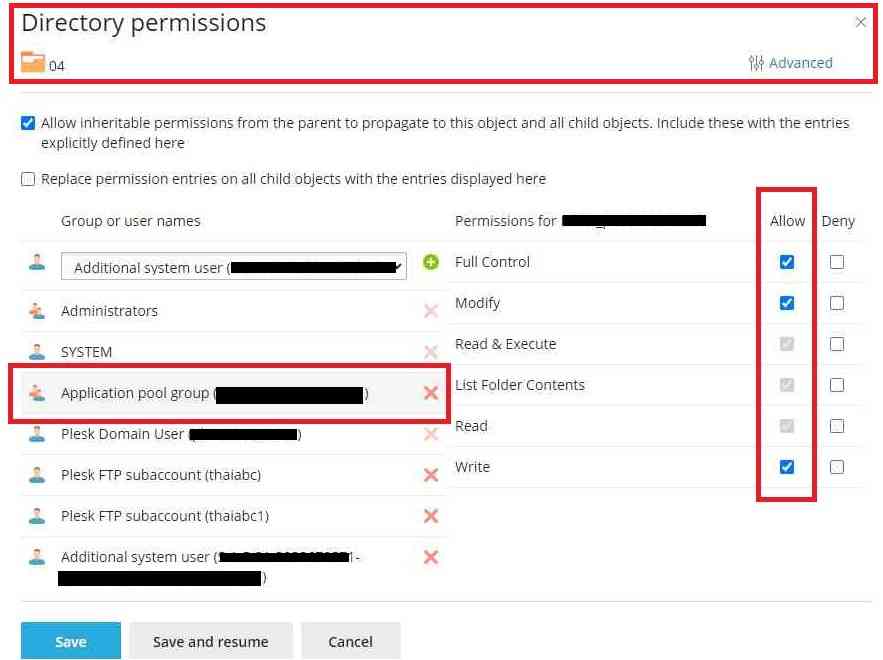Click the green add user plus icon
The image size is (883, 660).
(431, 262)
